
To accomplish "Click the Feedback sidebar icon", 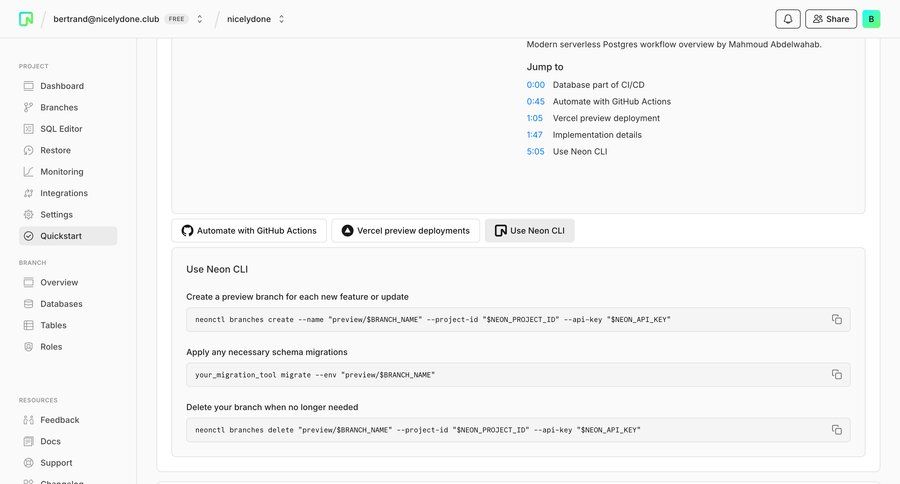I will 28,420.
